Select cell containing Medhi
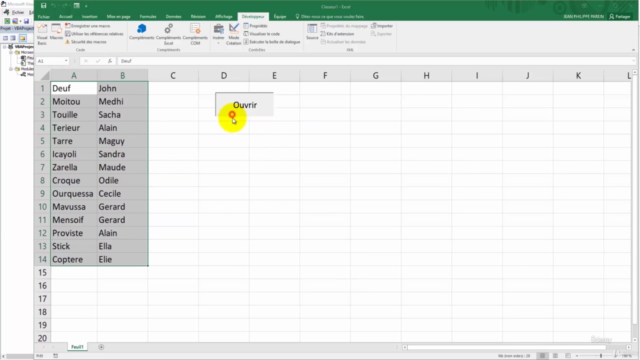 pos(122,101)
